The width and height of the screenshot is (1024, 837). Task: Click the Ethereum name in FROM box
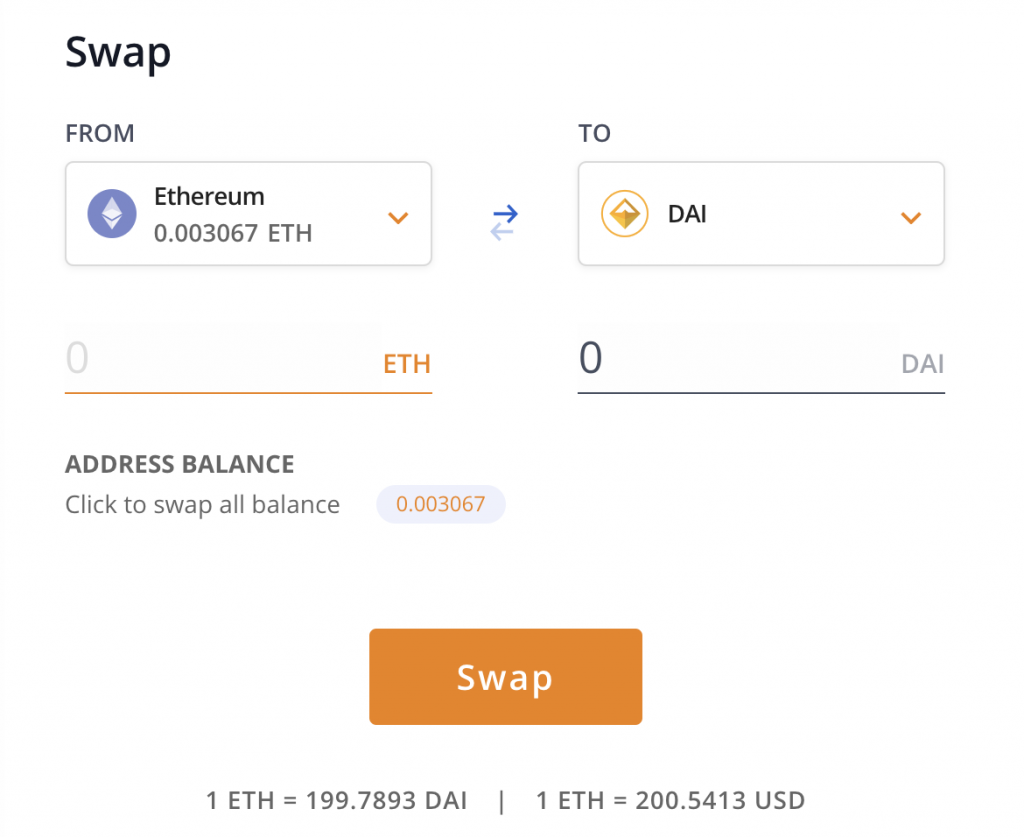click(209, 197)
